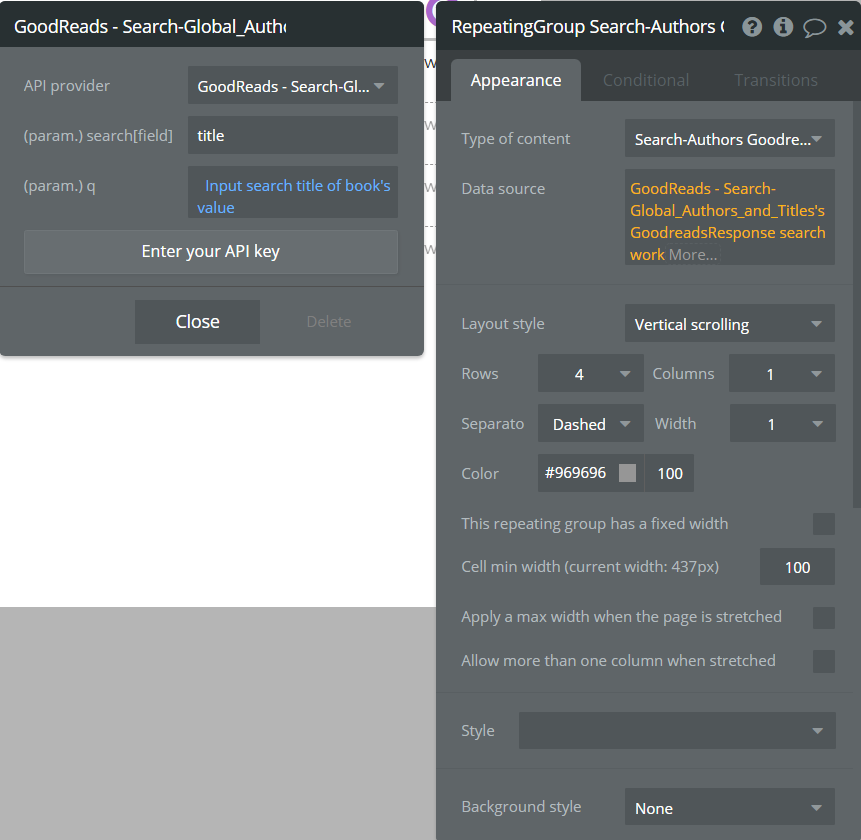
Task: Click 'Enter your API key' button
Action: coord(210,251)
